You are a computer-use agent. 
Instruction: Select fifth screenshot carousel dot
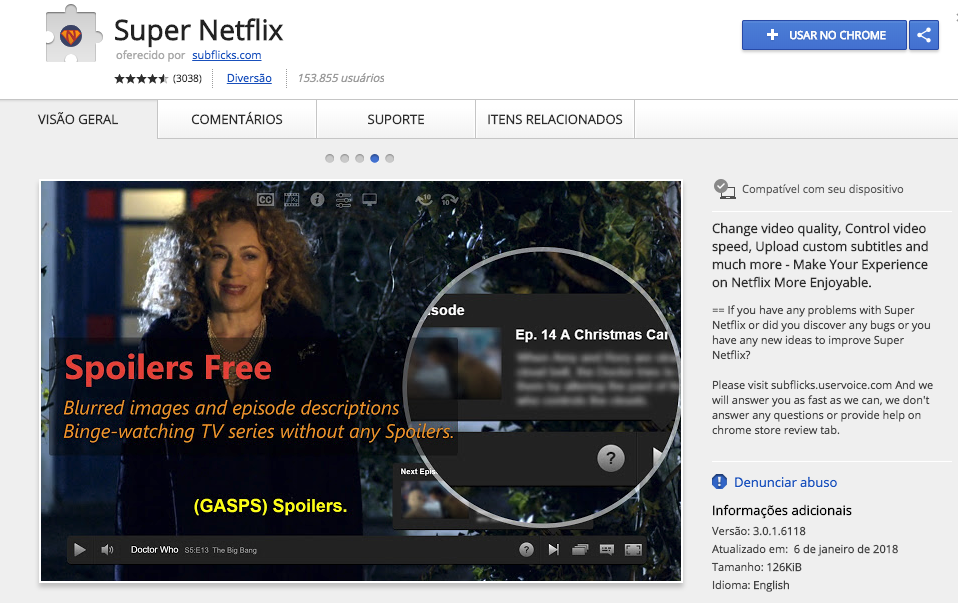click(x=390, y=158)
